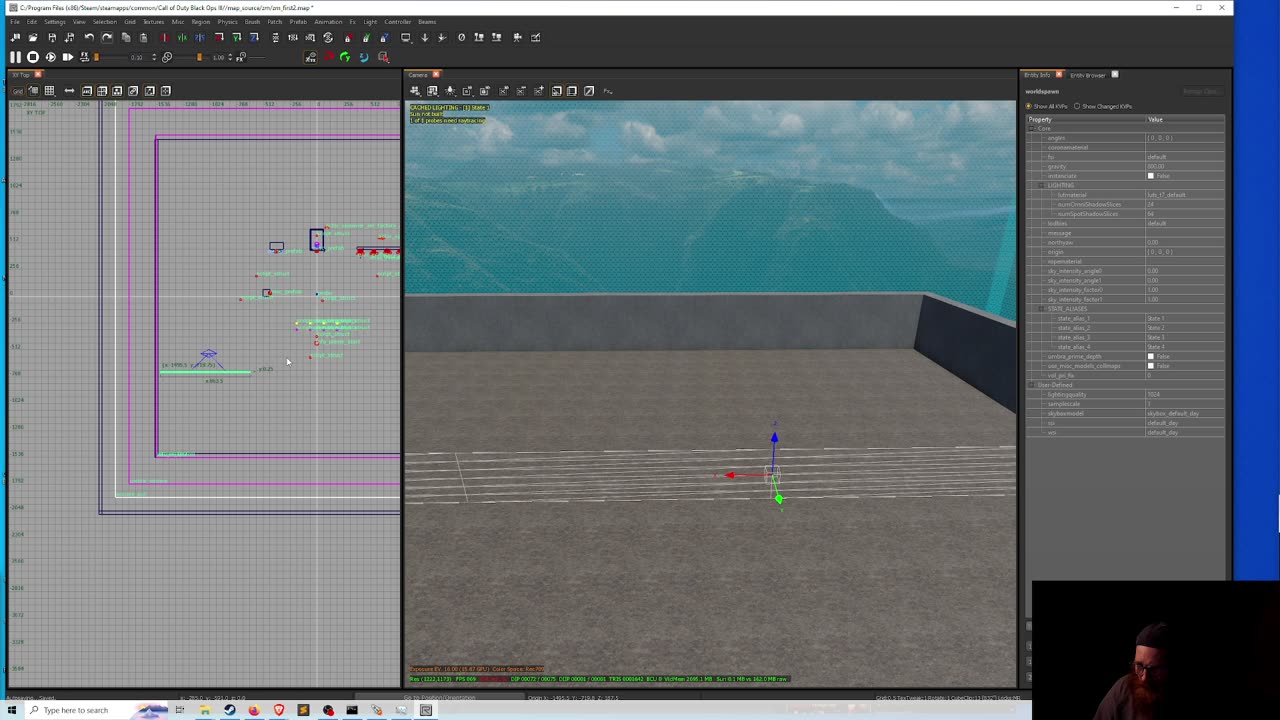Click the Go to Position/Orientation field
The height and width of the screenshot is (720, 1280).
click(439, 698)
